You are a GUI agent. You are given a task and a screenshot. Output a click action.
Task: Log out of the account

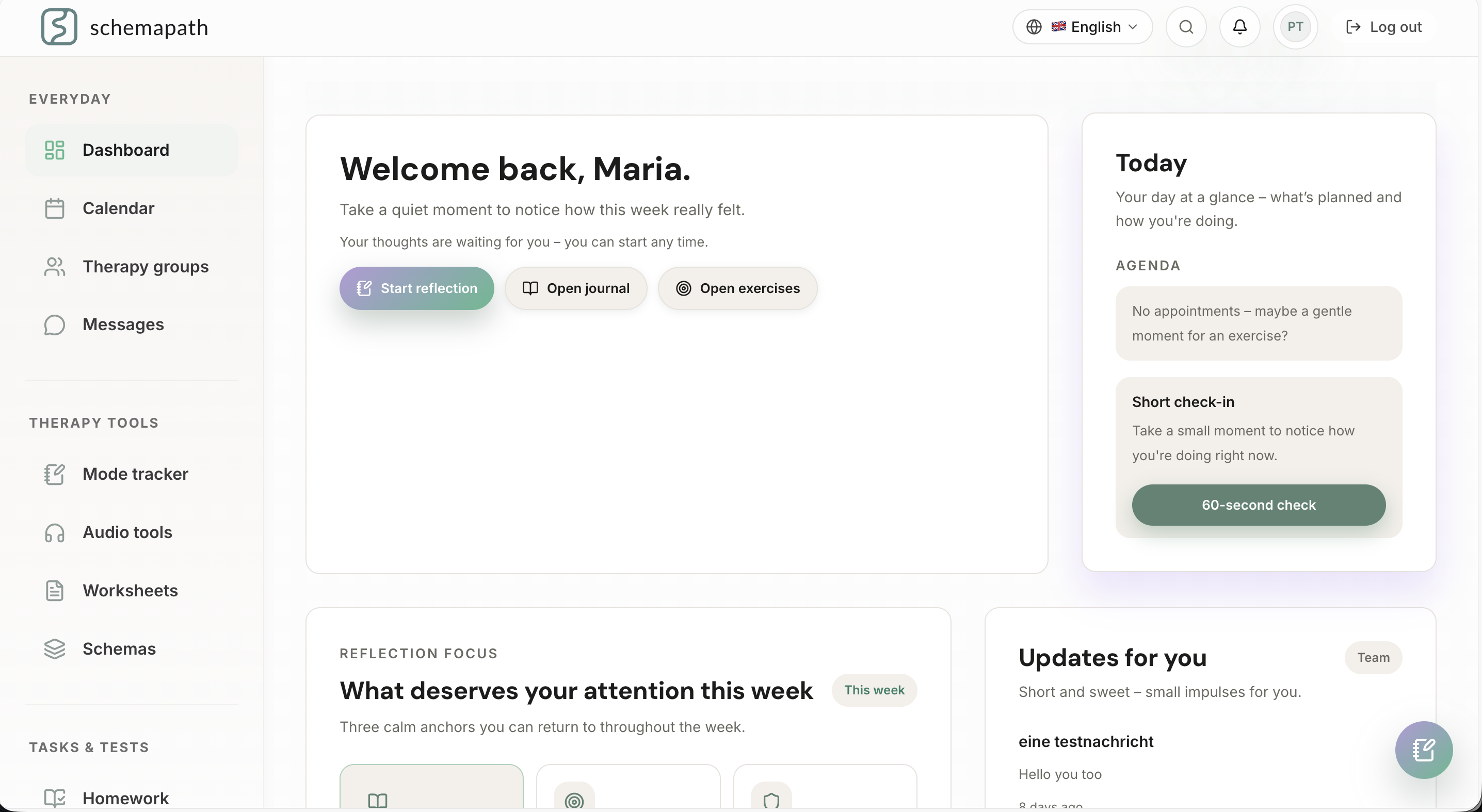point(1383,26)
